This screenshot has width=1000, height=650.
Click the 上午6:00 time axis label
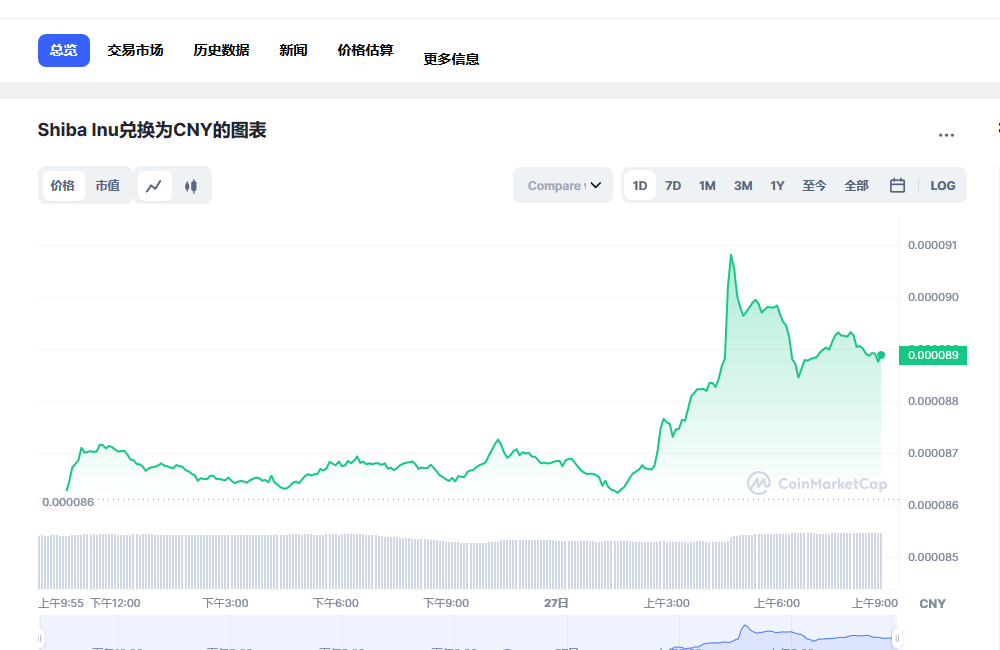(x=777, y=603)
